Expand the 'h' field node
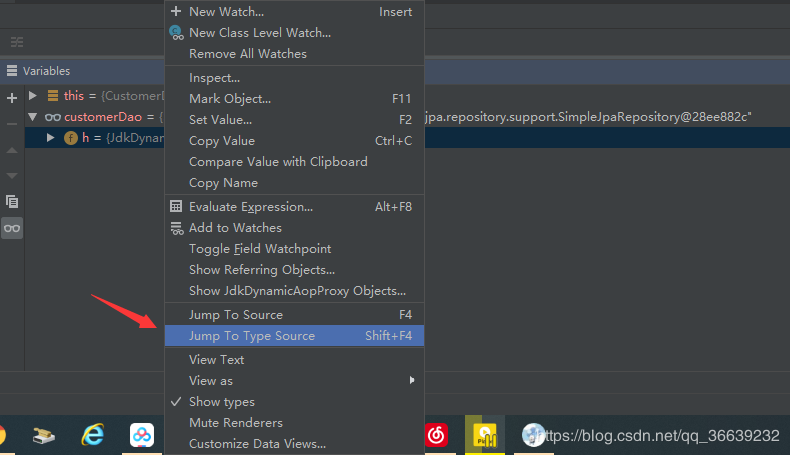This screenshot has width=790, height=455. pos(50,137)
